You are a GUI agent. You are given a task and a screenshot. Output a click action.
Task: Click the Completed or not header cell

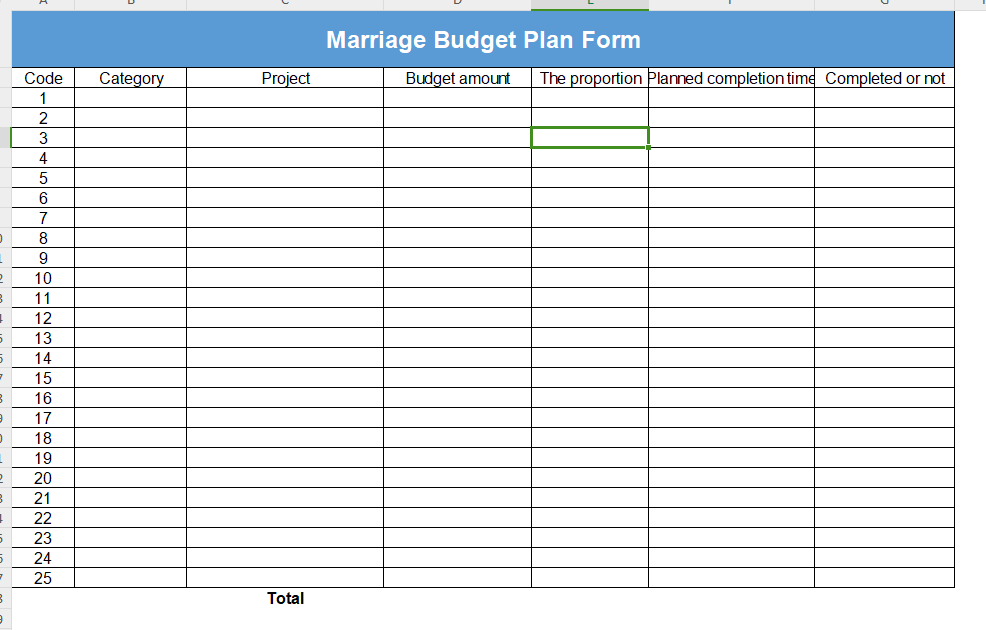(884, 78)
